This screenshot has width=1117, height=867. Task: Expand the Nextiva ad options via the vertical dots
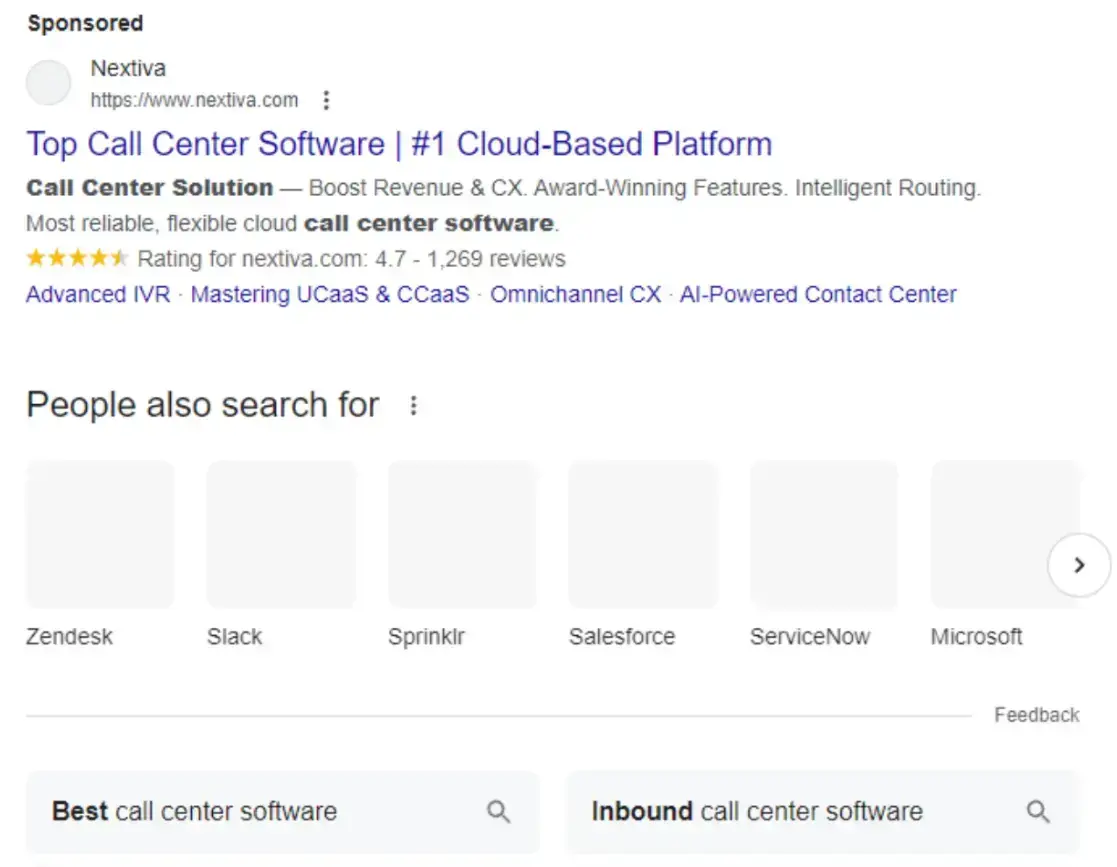[x=327, y=100]
